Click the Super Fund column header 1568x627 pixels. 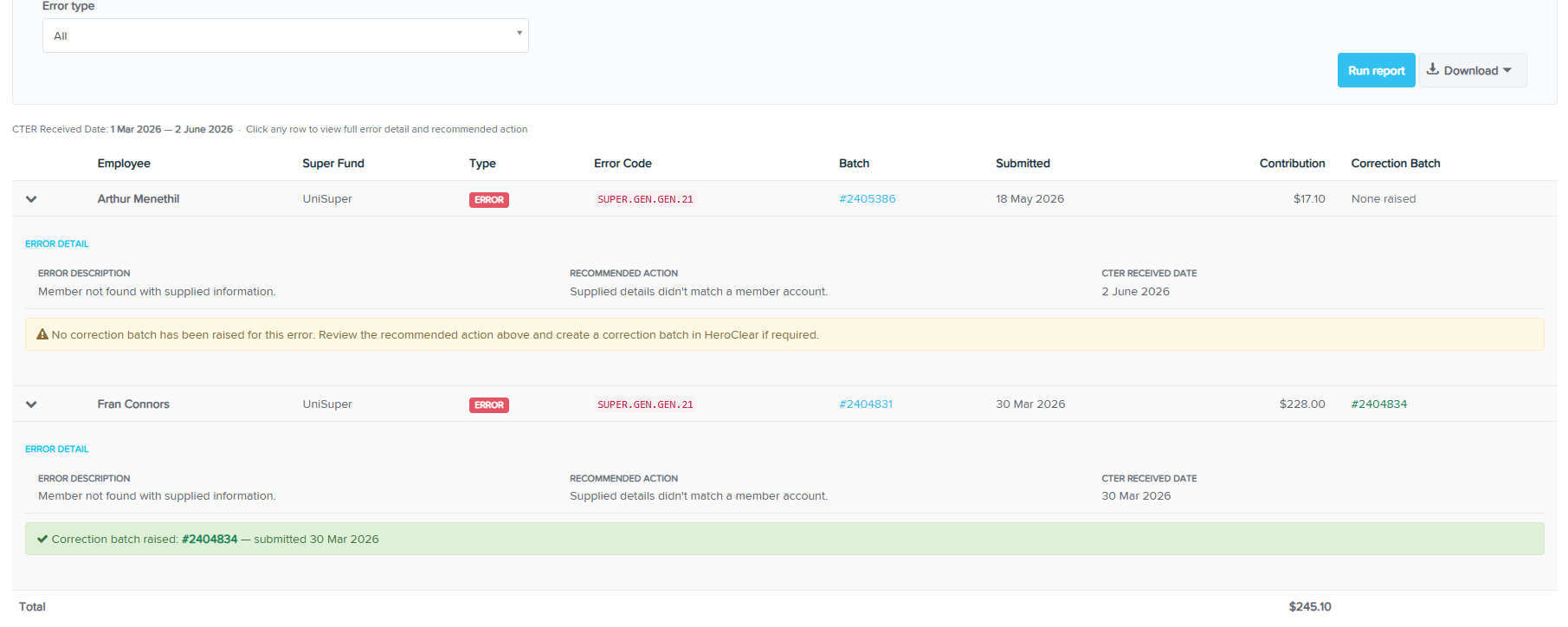(333, 164)
